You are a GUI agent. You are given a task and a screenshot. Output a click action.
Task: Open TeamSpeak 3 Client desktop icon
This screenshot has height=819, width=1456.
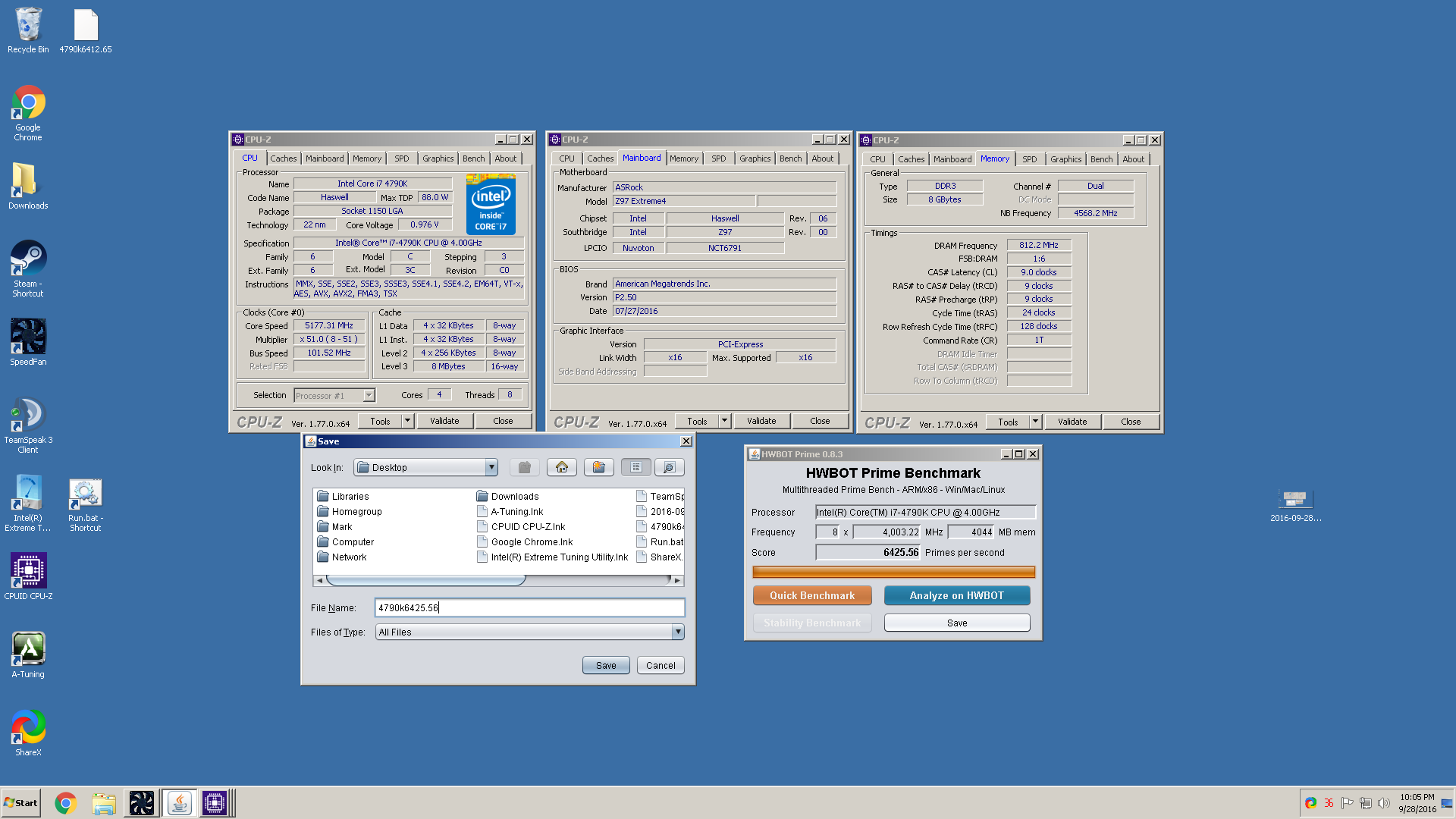28,425
